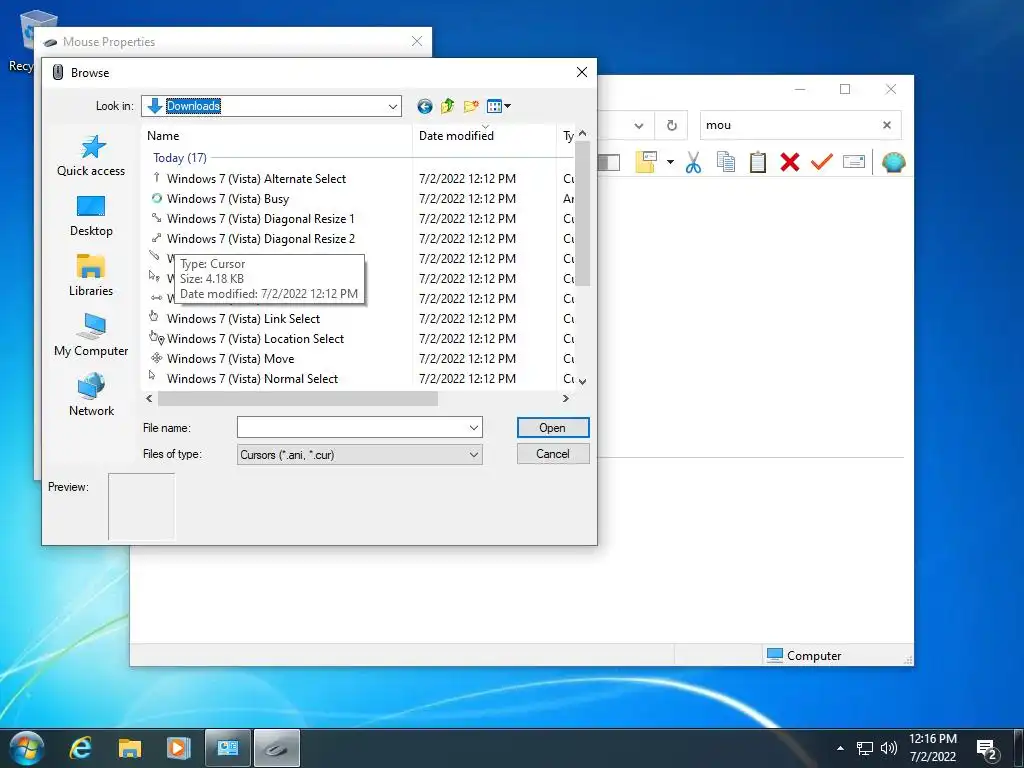
Task: Click the Cancel button
Action: click(x=552, y=454)
